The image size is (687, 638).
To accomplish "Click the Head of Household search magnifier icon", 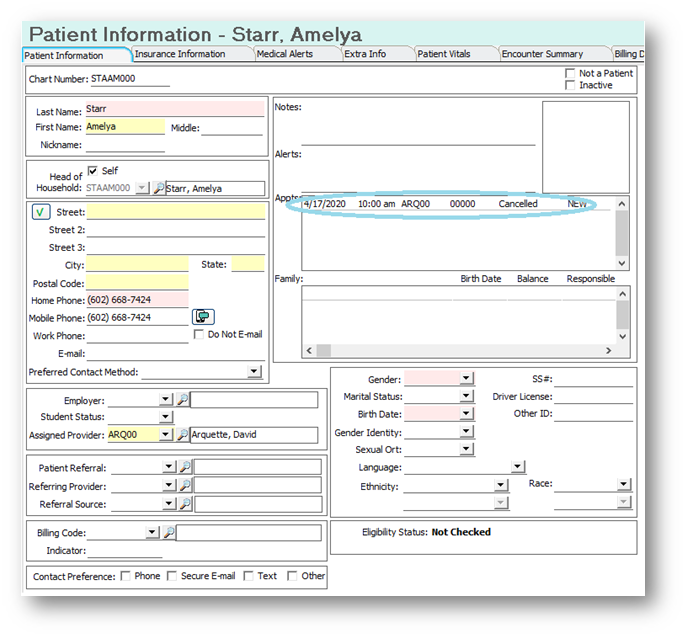I will (159, 188).
